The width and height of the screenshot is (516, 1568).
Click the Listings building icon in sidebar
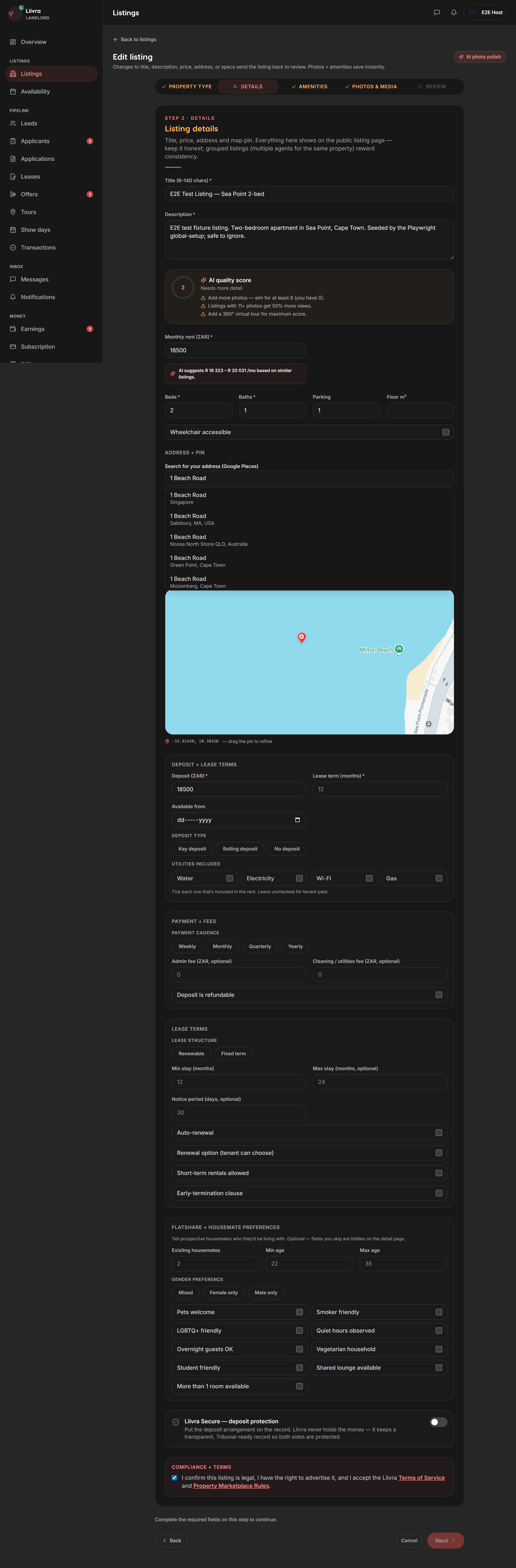(x=13, y=74)
